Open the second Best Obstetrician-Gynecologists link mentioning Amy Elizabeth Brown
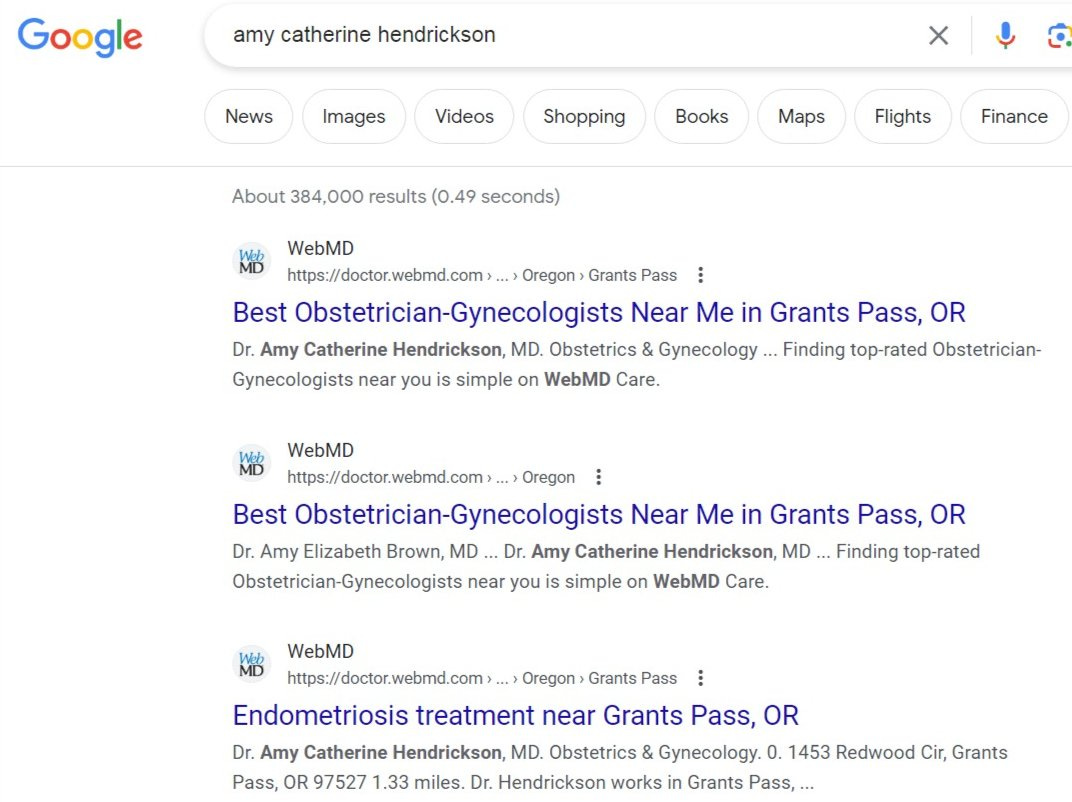This screenshot has width=1072, height=802. (x=599, y=514)
